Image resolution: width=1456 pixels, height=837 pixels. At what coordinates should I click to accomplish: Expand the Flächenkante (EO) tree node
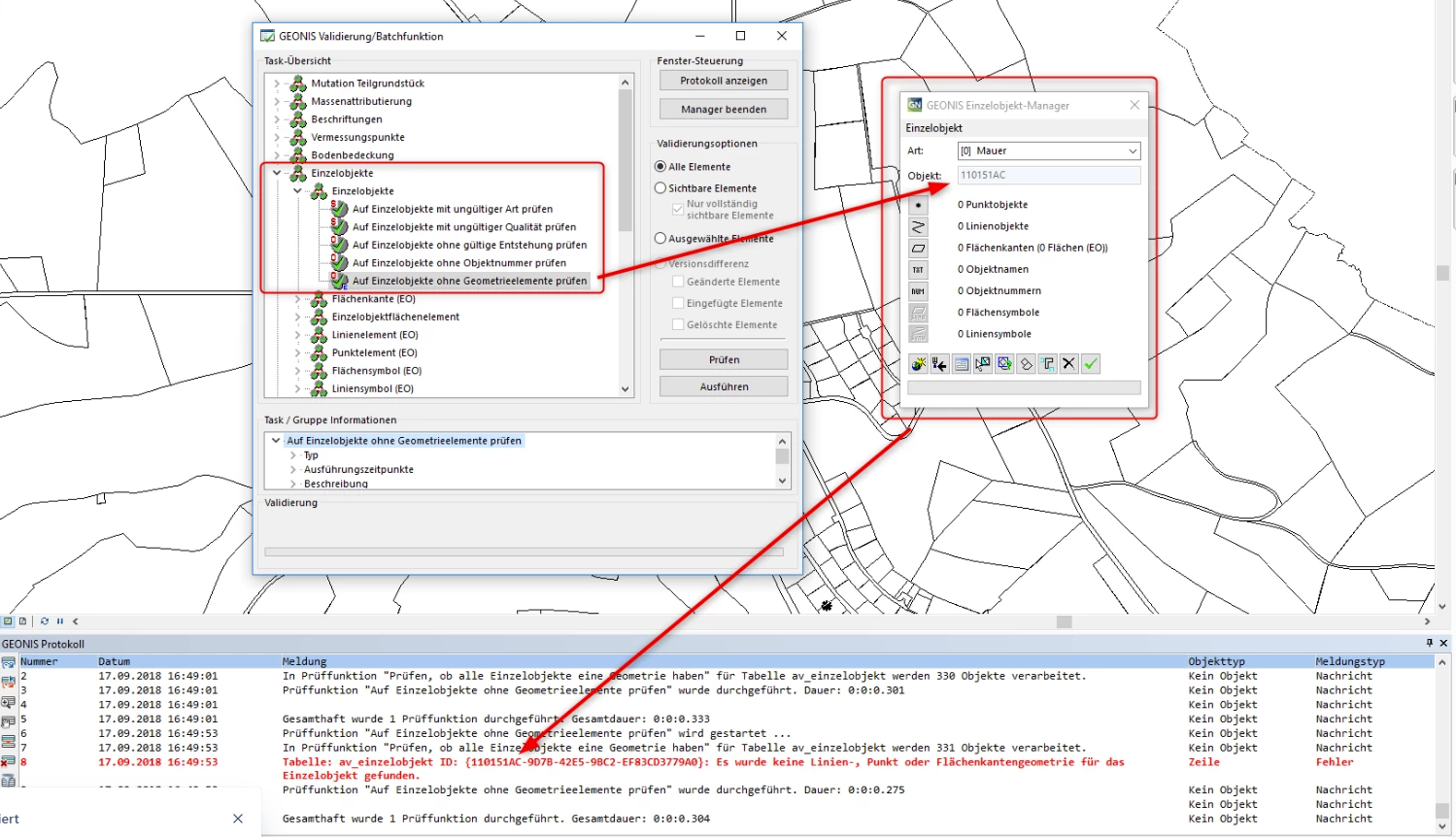[297, 299]
